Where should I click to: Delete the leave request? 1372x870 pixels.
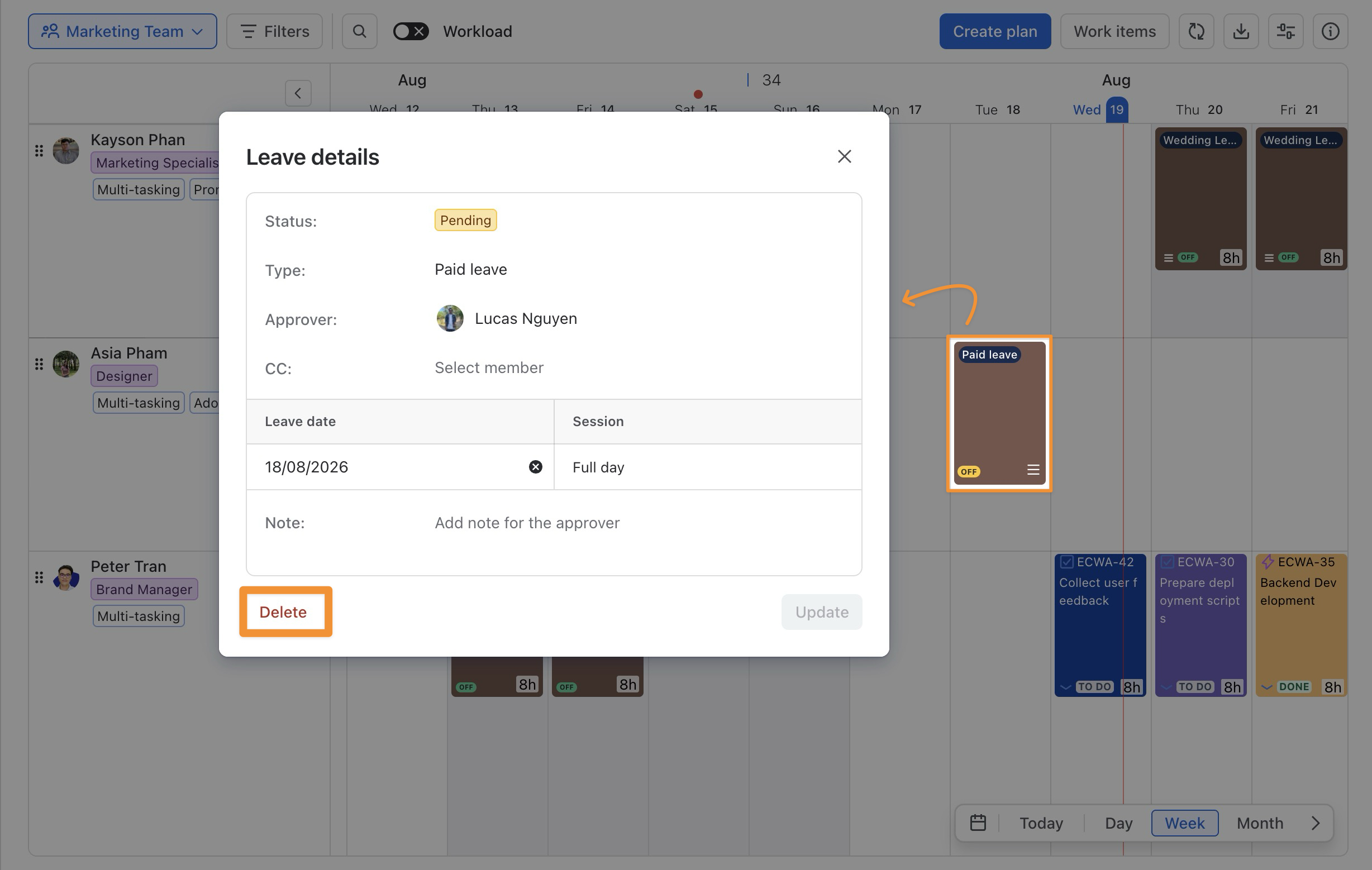tap(283, 612)
